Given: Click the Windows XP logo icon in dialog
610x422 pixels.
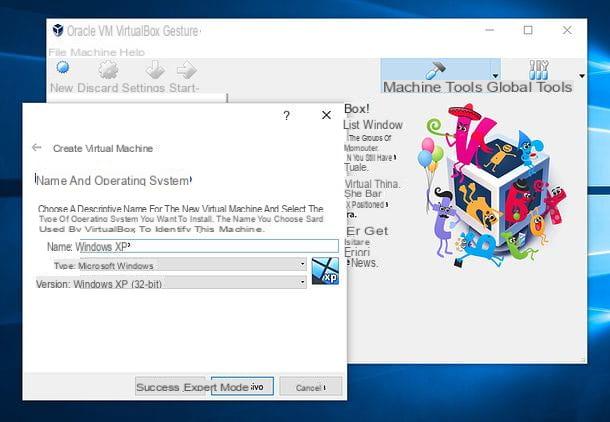Looking at the screenshot, I should coord(325,271).
